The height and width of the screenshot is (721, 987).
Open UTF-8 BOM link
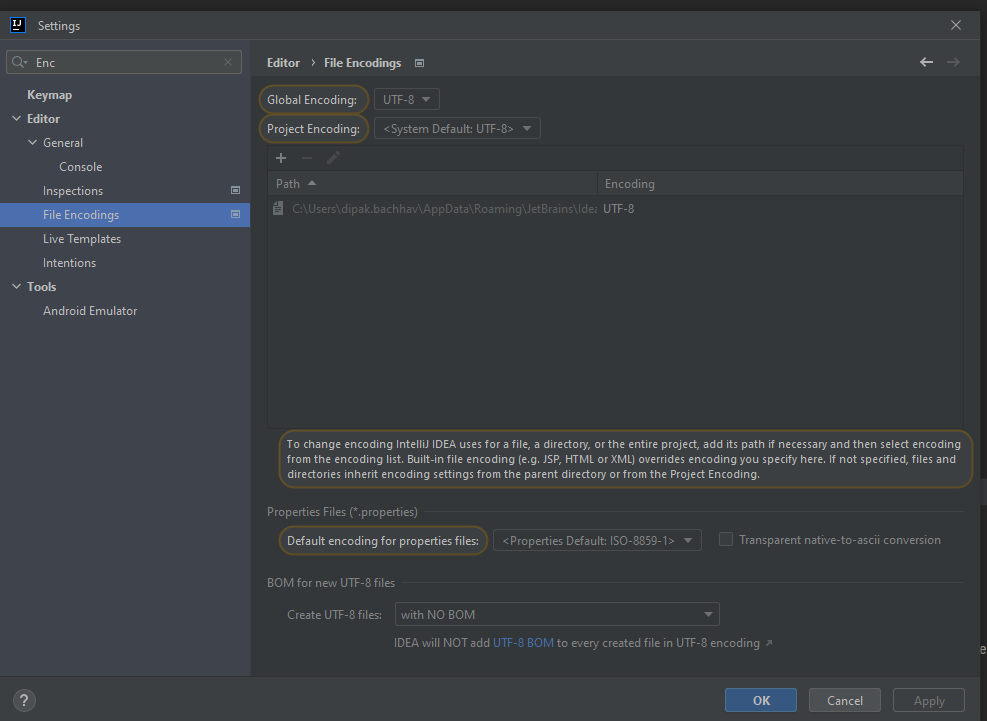coord(523,643)
